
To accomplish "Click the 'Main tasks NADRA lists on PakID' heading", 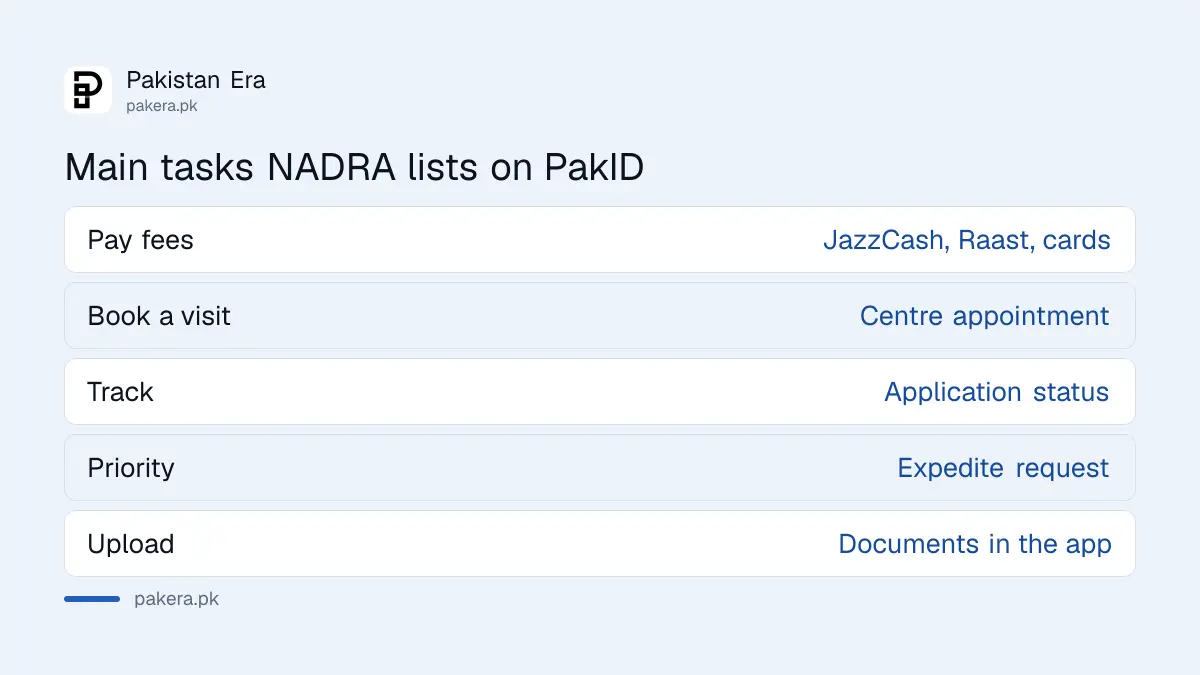I will tap(354, 167).
